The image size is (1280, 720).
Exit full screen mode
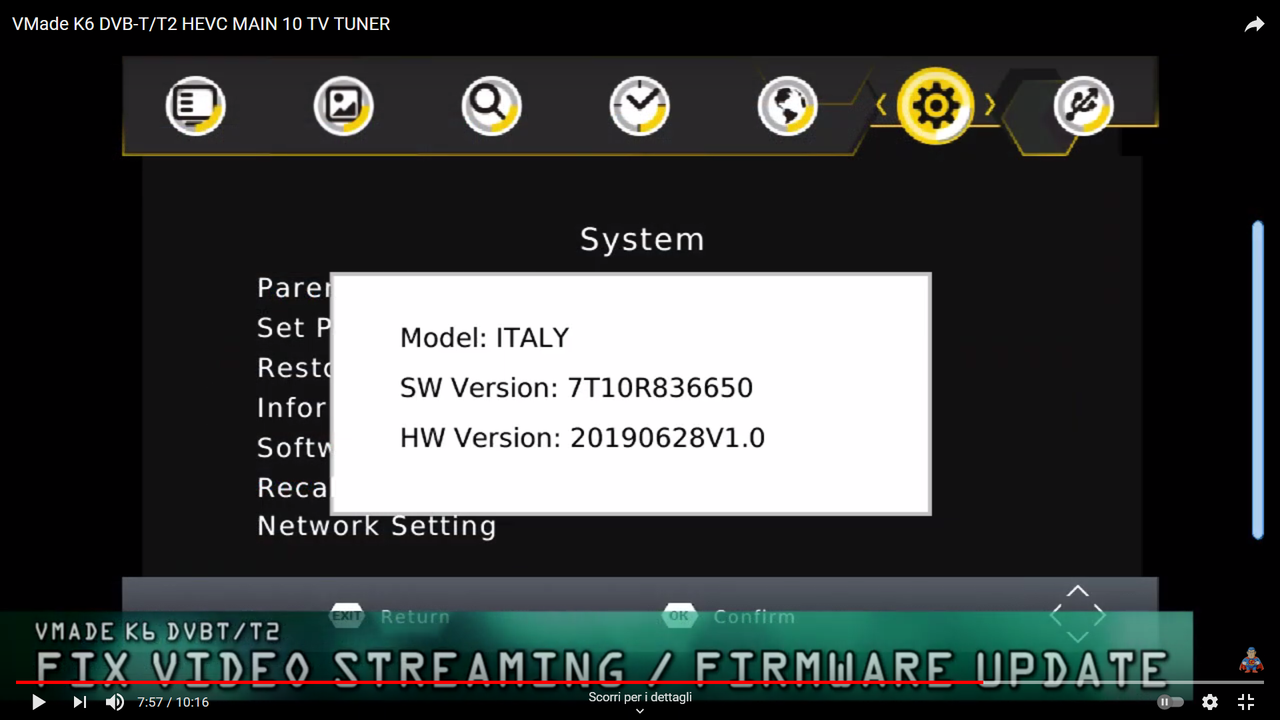coord(1246,702)
